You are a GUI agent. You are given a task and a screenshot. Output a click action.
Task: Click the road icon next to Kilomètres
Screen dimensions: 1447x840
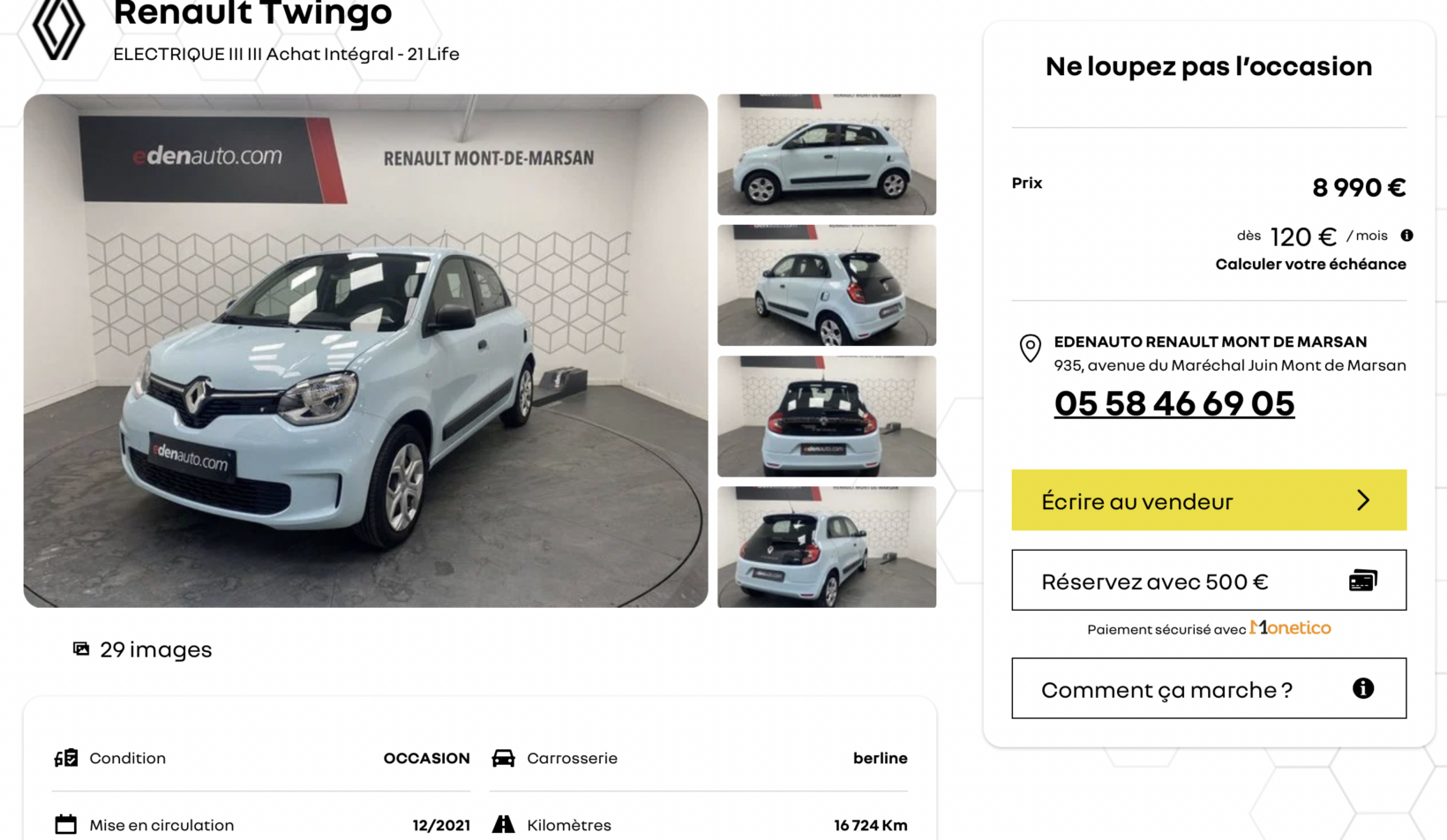(x=503, y=824)
